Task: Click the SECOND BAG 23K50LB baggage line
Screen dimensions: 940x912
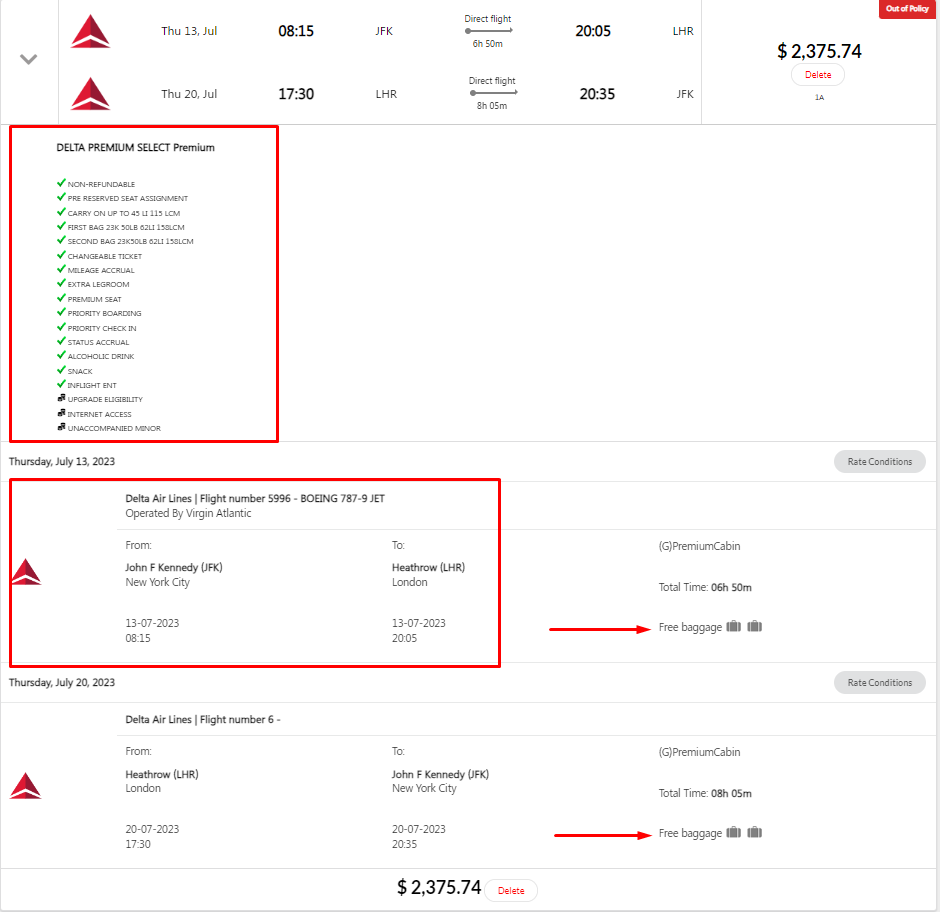Action: (130, 242)
